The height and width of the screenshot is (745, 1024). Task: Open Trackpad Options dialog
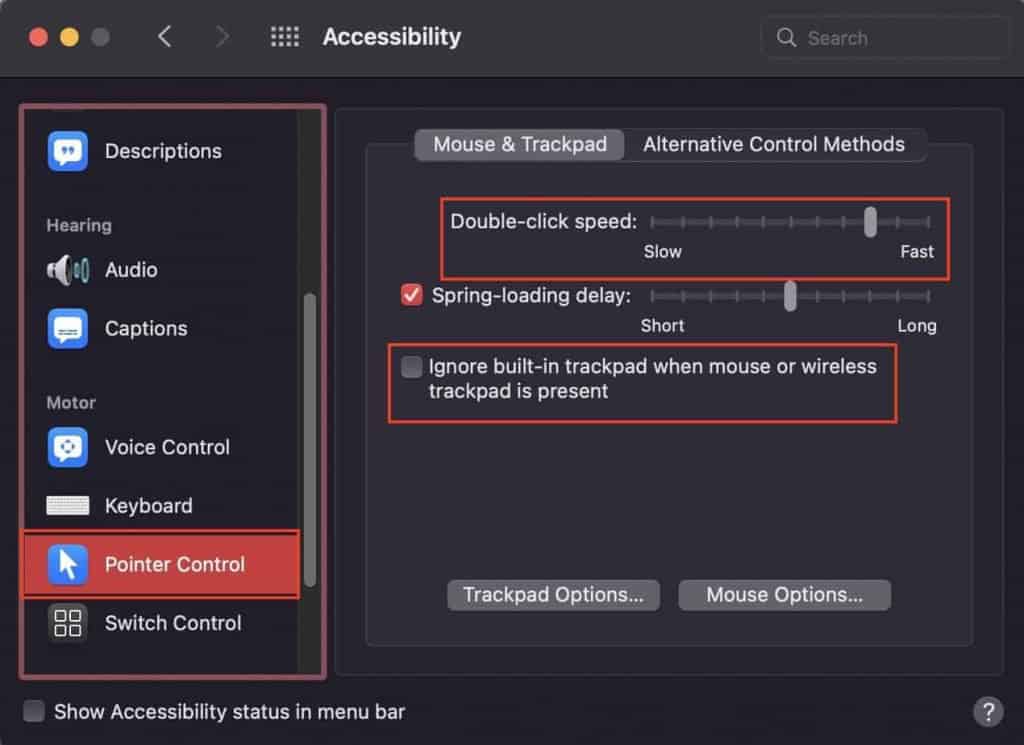[553, 594]
